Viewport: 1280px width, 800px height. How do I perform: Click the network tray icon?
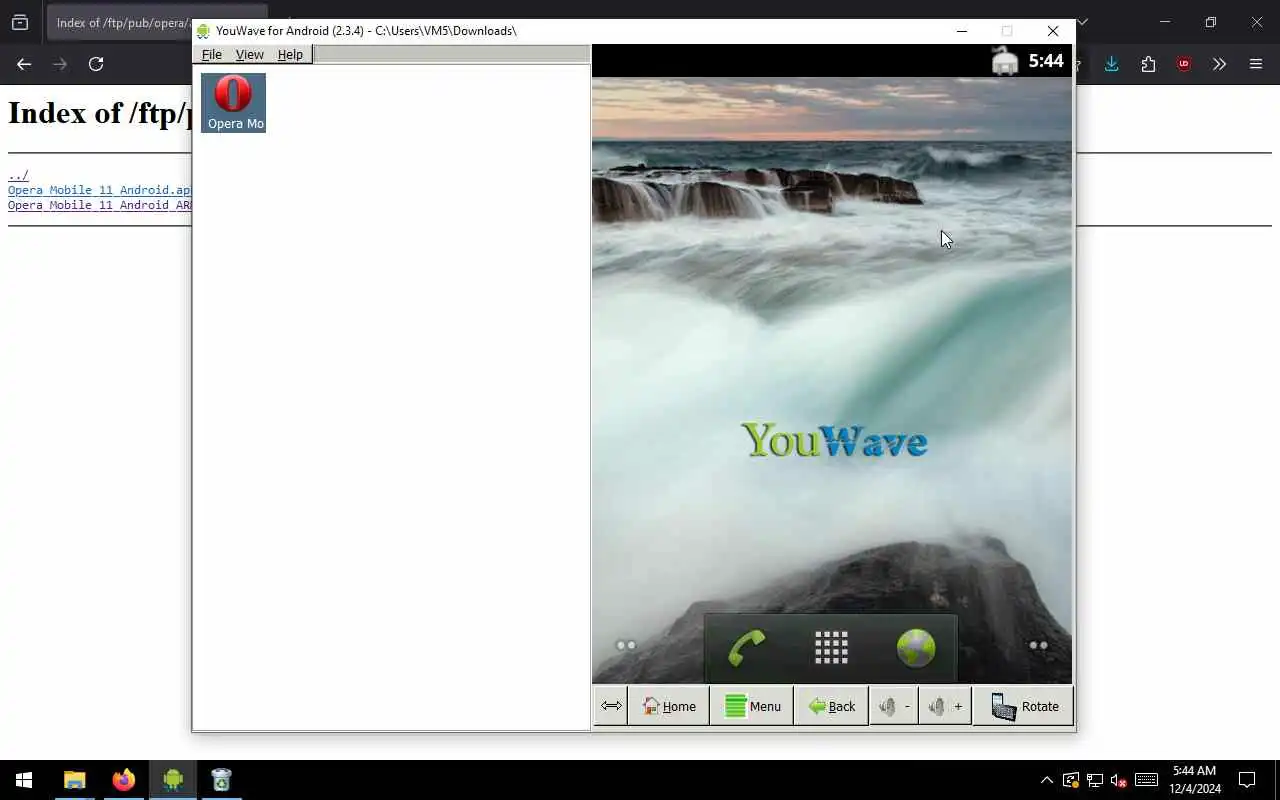pyautogui.click(x=1095, y=780)
